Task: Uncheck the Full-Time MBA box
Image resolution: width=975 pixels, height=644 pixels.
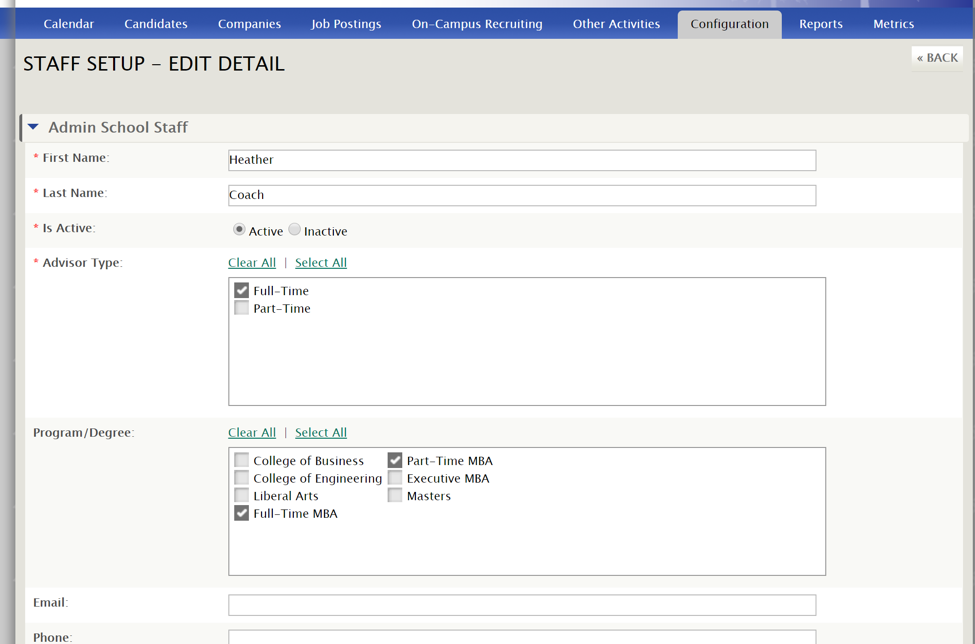Action: [x=241, y=513]
